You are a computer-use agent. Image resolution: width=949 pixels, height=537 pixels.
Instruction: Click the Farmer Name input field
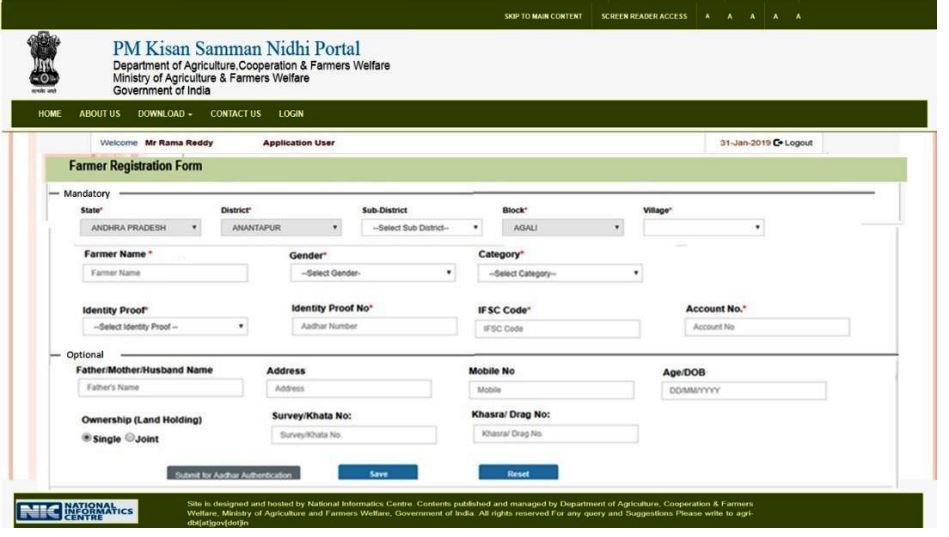point(165,273)
